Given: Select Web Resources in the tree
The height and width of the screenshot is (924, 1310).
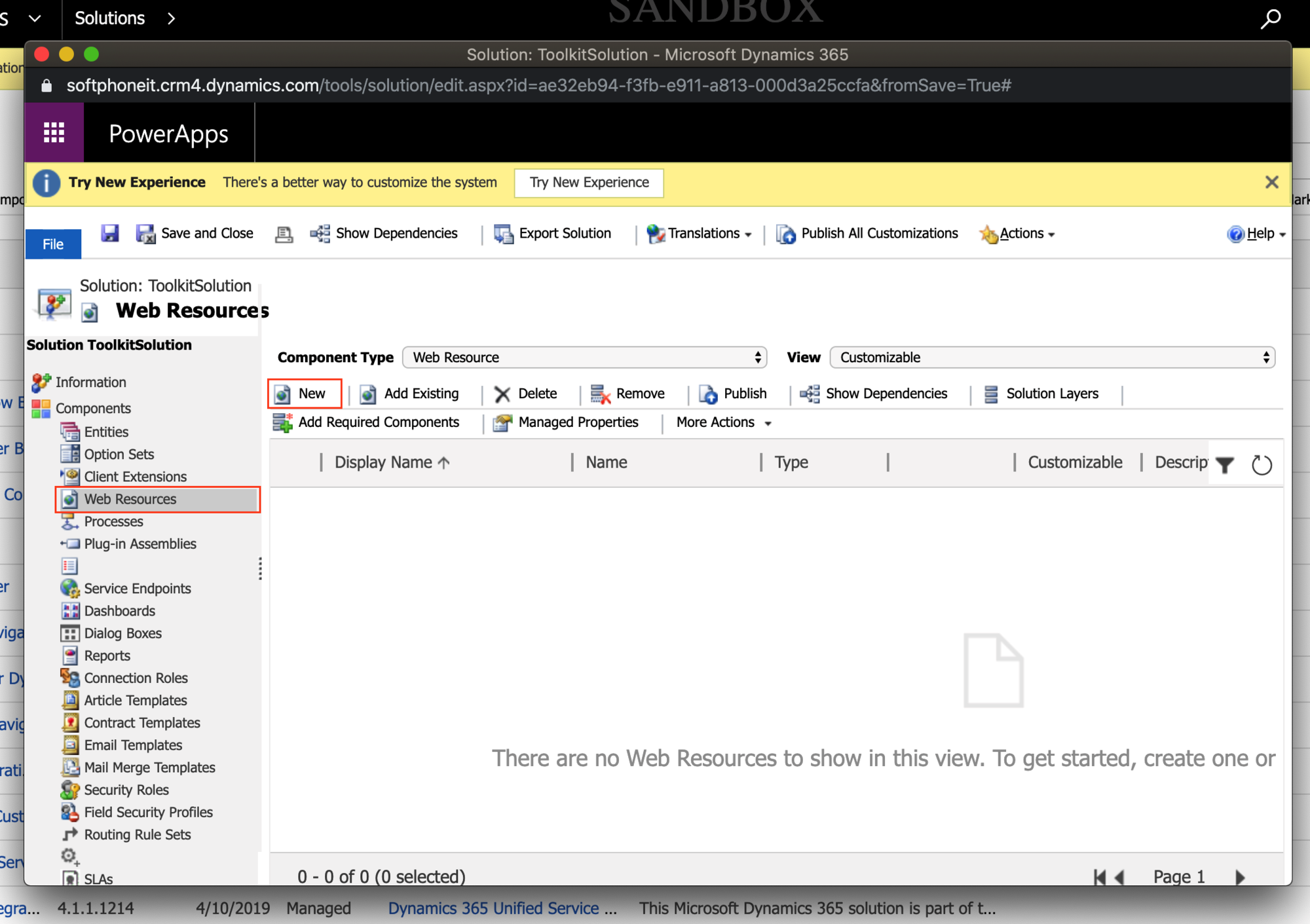Looking at the screenshot, I should click(x=158, y=499).
